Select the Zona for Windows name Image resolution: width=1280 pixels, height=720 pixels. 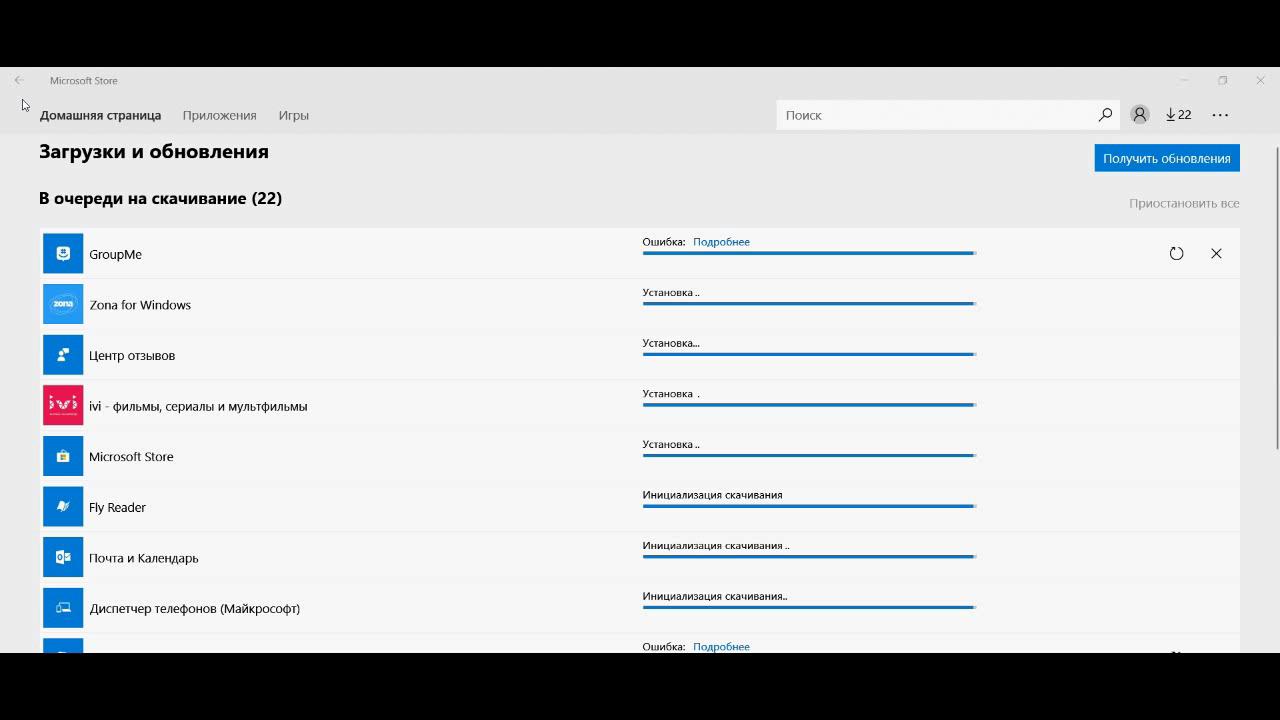click(140, 305)
